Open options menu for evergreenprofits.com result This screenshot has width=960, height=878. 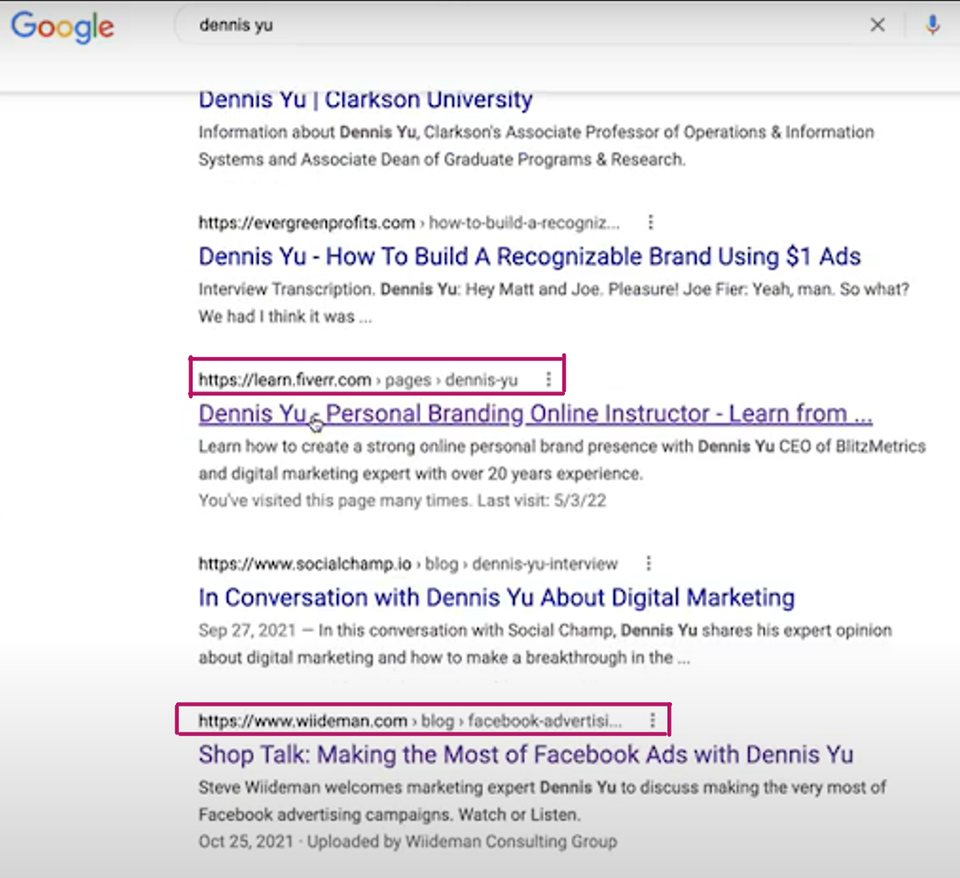click(x=650, y=222)
